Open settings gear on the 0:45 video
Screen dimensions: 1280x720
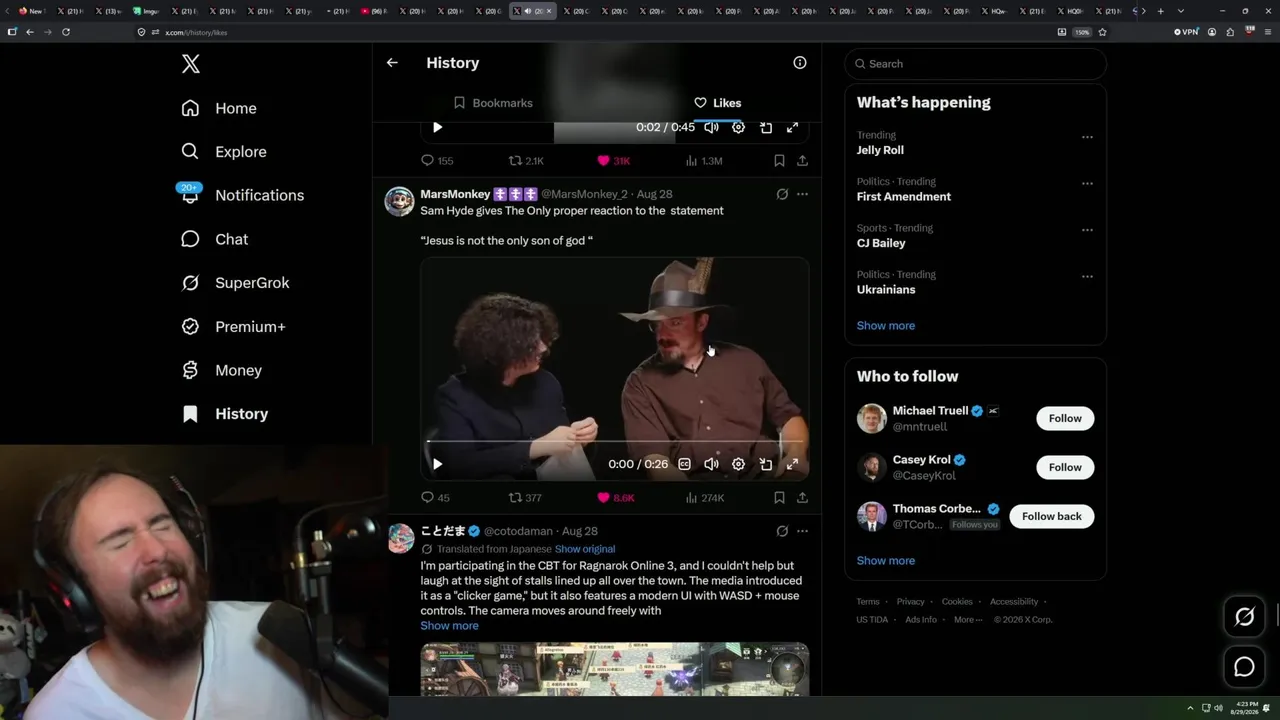(x=738, y=127)
